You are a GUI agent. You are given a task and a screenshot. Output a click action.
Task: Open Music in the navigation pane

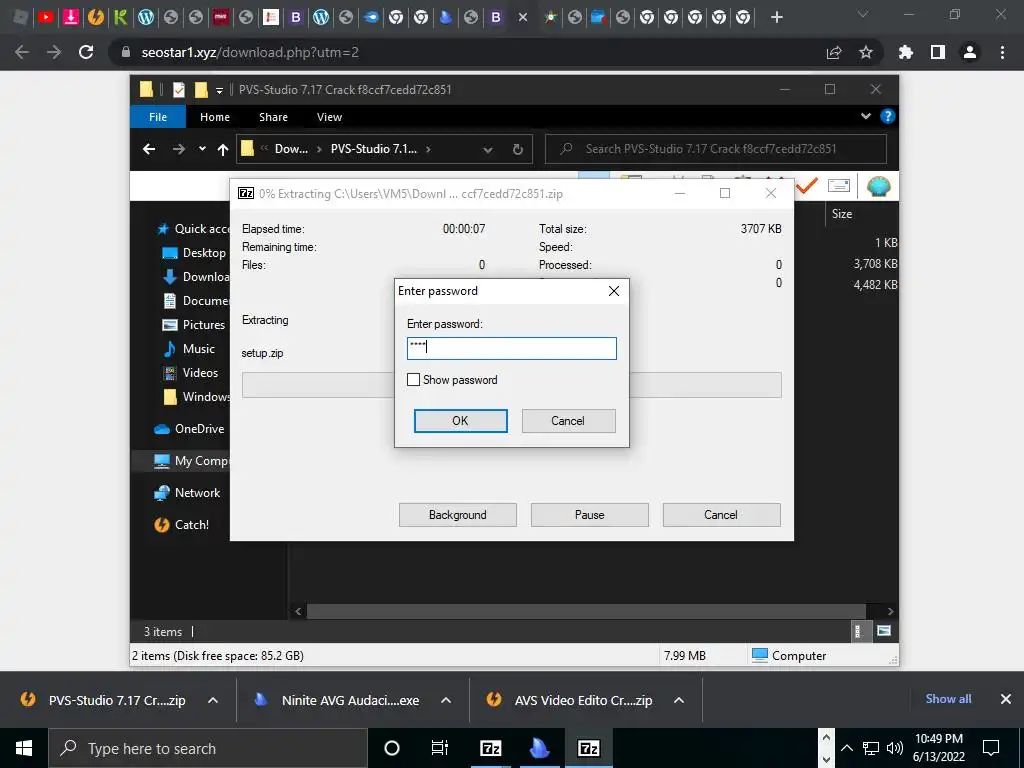[189, 349]
